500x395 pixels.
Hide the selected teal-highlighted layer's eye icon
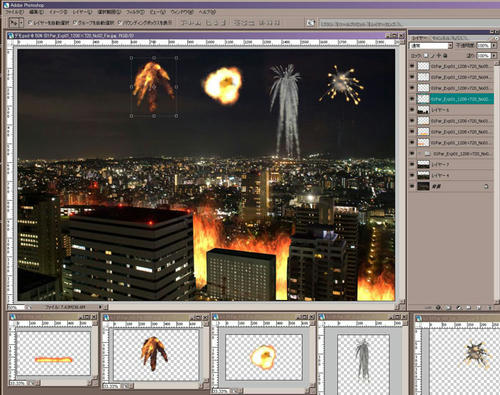412,99
